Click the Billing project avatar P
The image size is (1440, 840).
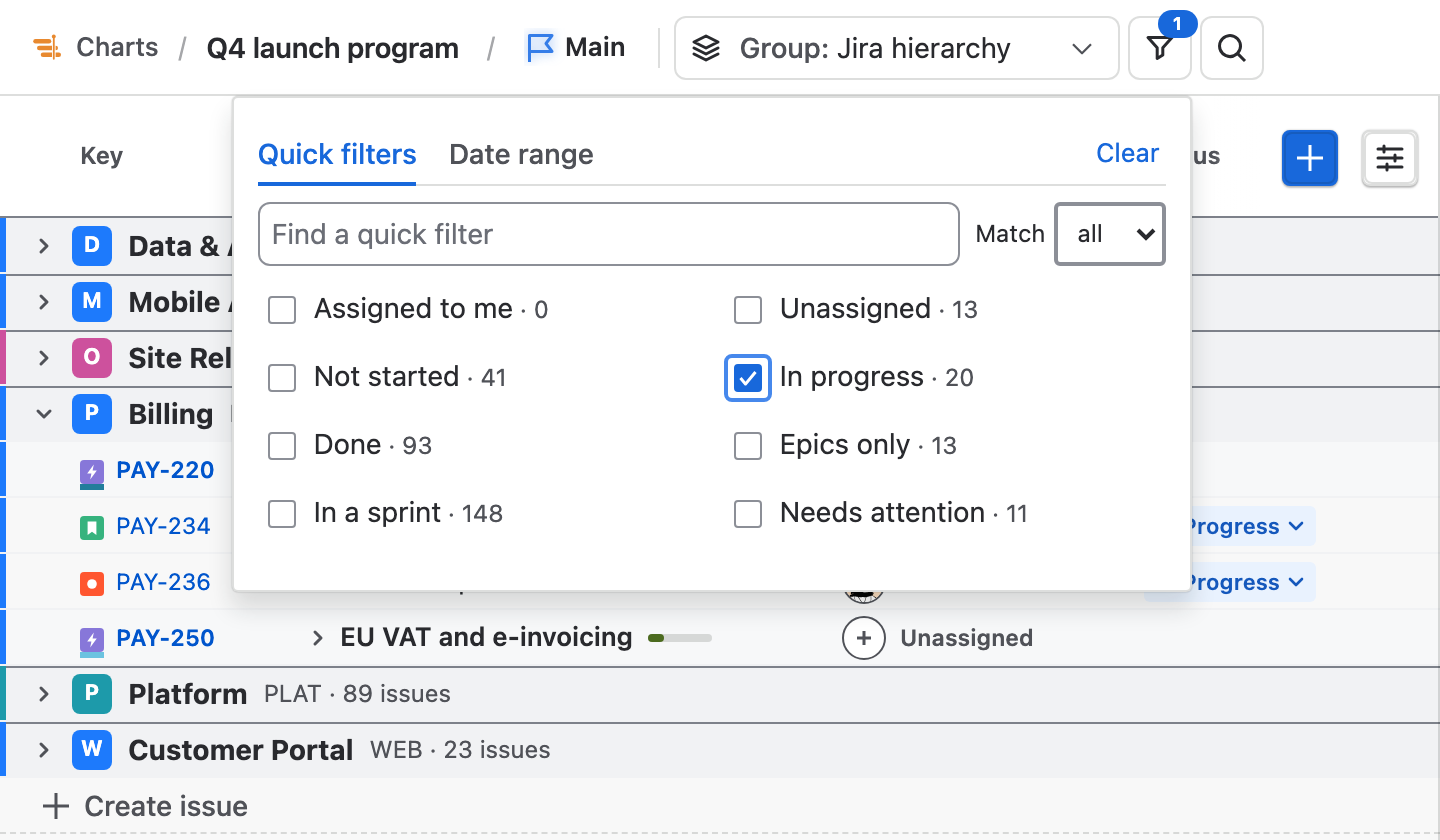click(91, 414)
